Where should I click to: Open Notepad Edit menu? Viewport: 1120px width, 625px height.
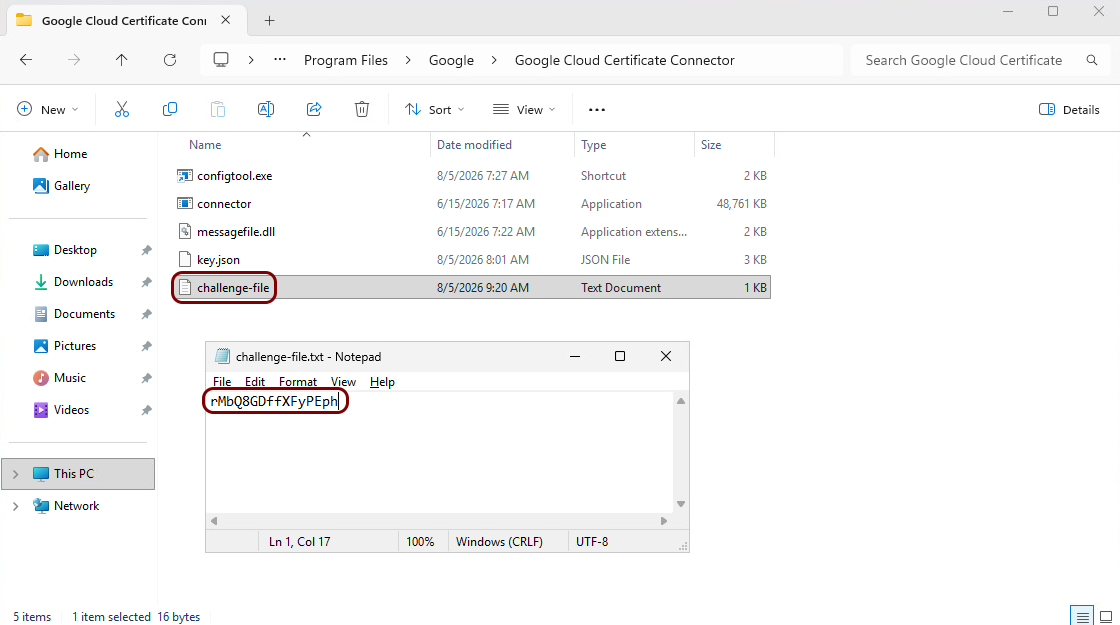point(255,381)
